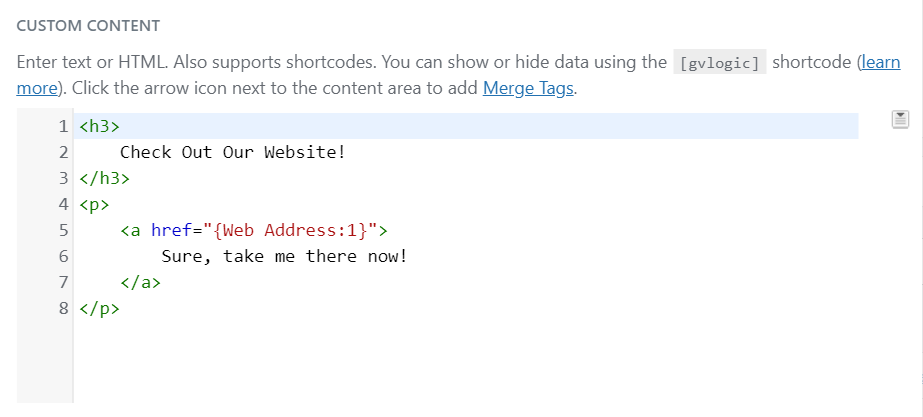Click line number 8 in the gutter
The image size is (923, 417).
coord(62,309)
